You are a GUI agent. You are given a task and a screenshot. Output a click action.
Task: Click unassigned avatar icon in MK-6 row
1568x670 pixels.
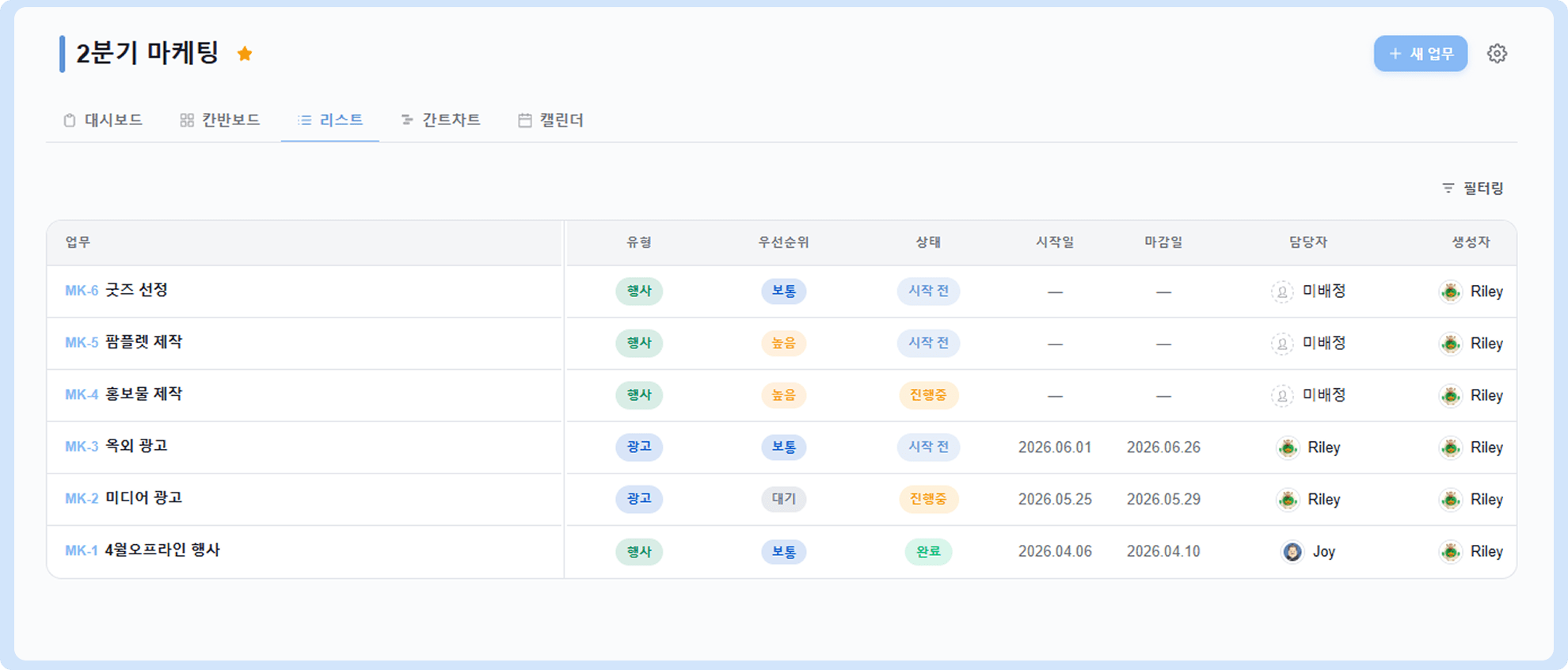tap(1282, 291)
